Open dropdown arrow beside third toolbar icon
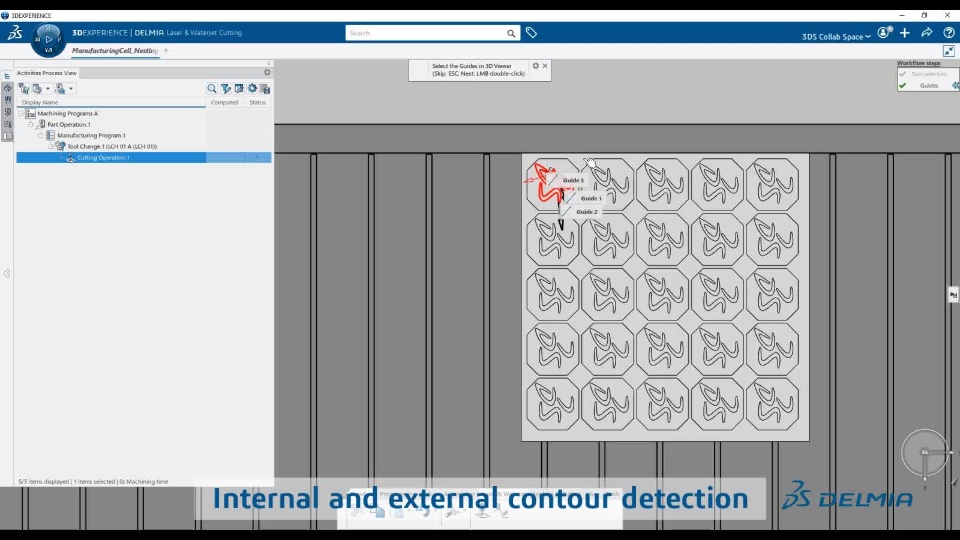Screen dimensions: 960x540 pos(71,89)
